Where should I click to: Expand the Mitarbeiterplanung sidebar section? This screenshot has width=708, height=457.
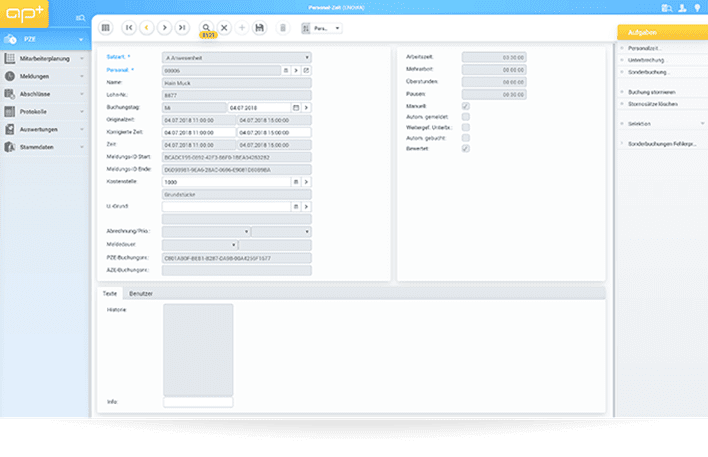(43, 59)
